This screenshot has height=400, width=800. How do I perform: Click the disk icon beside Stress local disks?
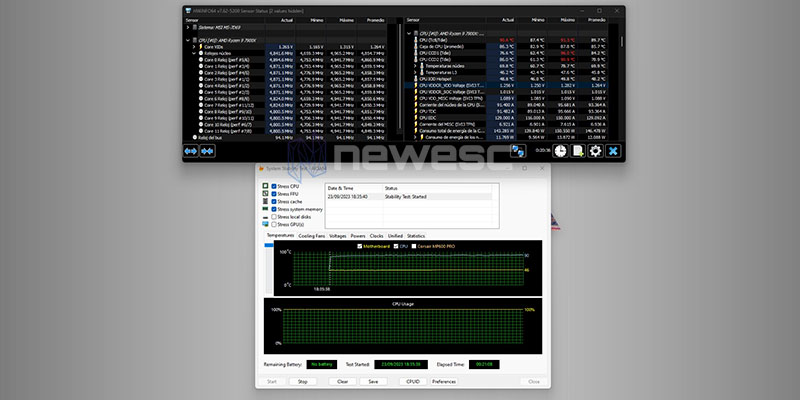click(x=265, y=217)
